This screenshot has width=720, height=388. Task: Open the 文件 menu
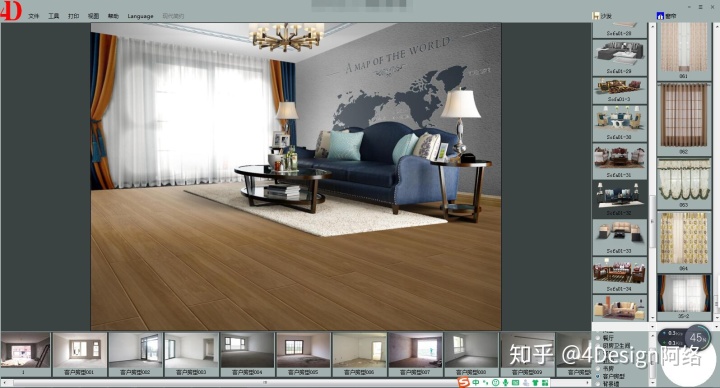[34, 16]
